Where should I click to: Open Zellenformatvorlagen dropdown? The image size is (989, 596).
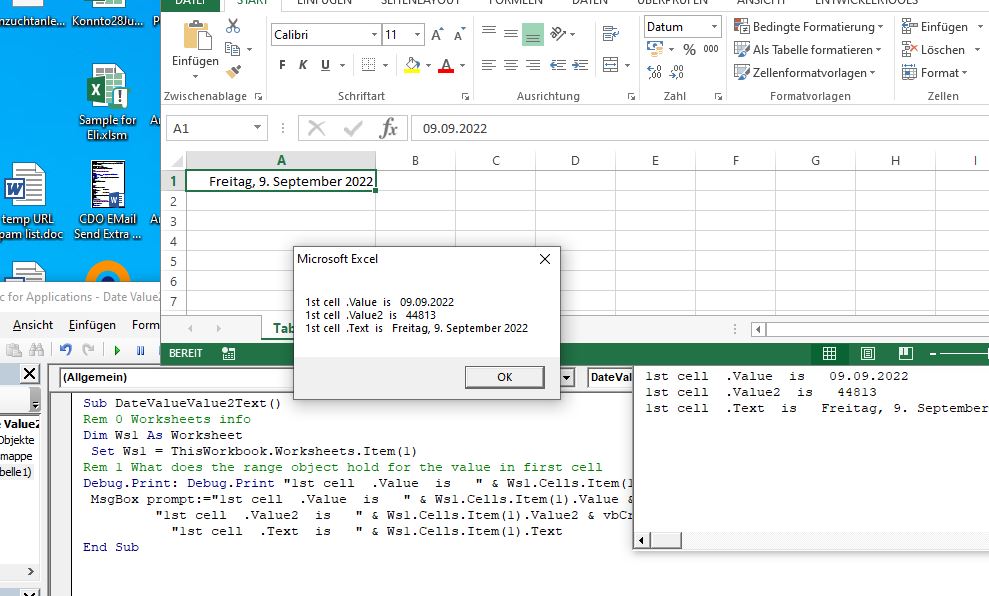(x=805, y=73)
